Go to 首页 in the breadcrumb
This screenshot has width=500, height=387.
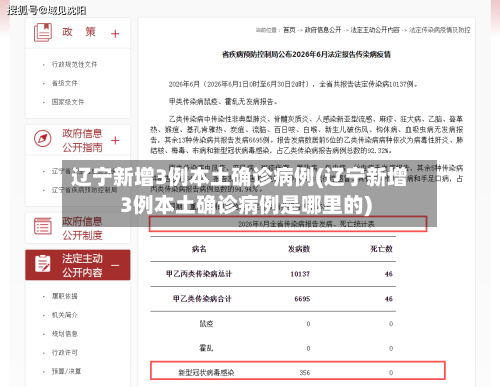(x=289, y=30)
